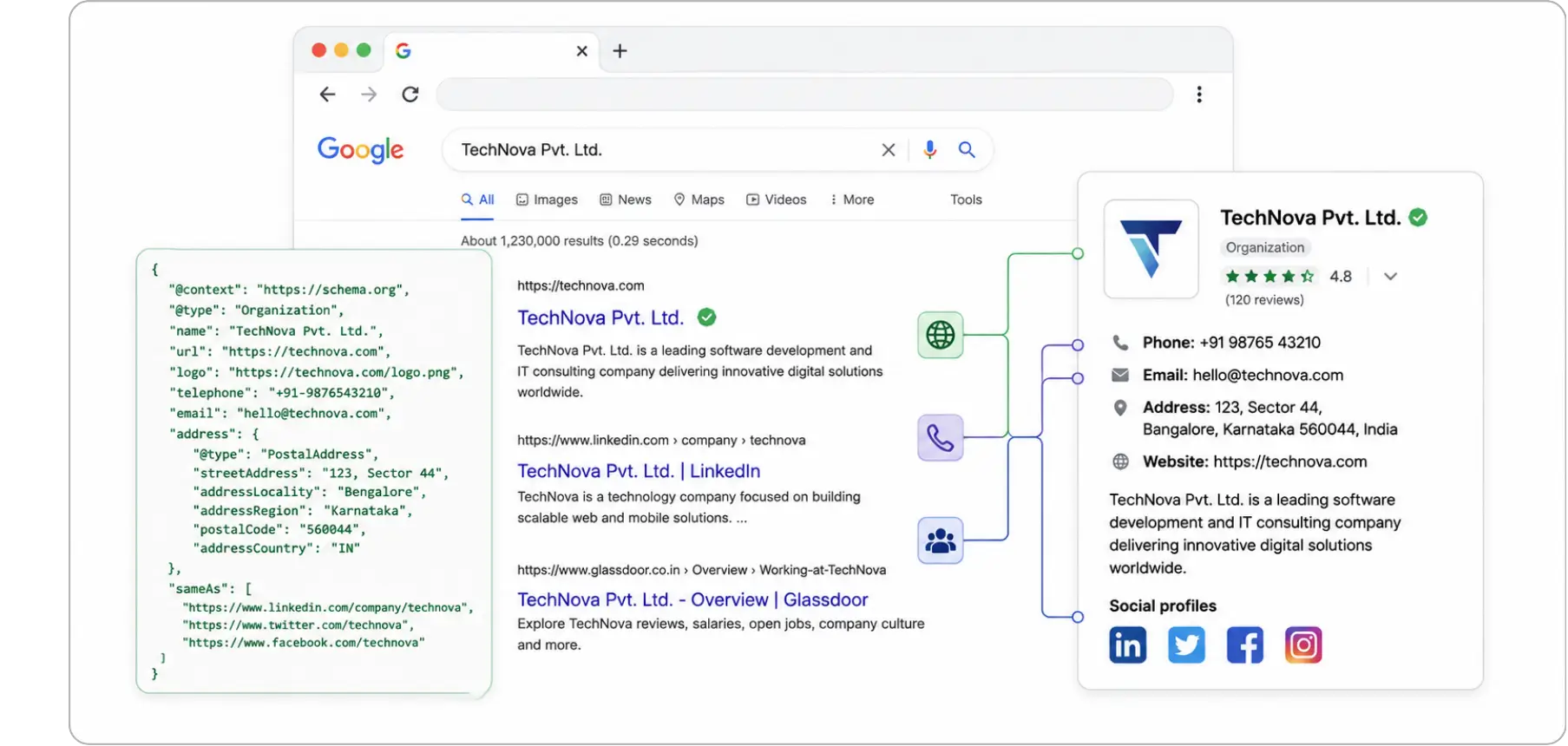Open TechNova Pvt. Ltd. | LinkedIn result

[639, 471]
